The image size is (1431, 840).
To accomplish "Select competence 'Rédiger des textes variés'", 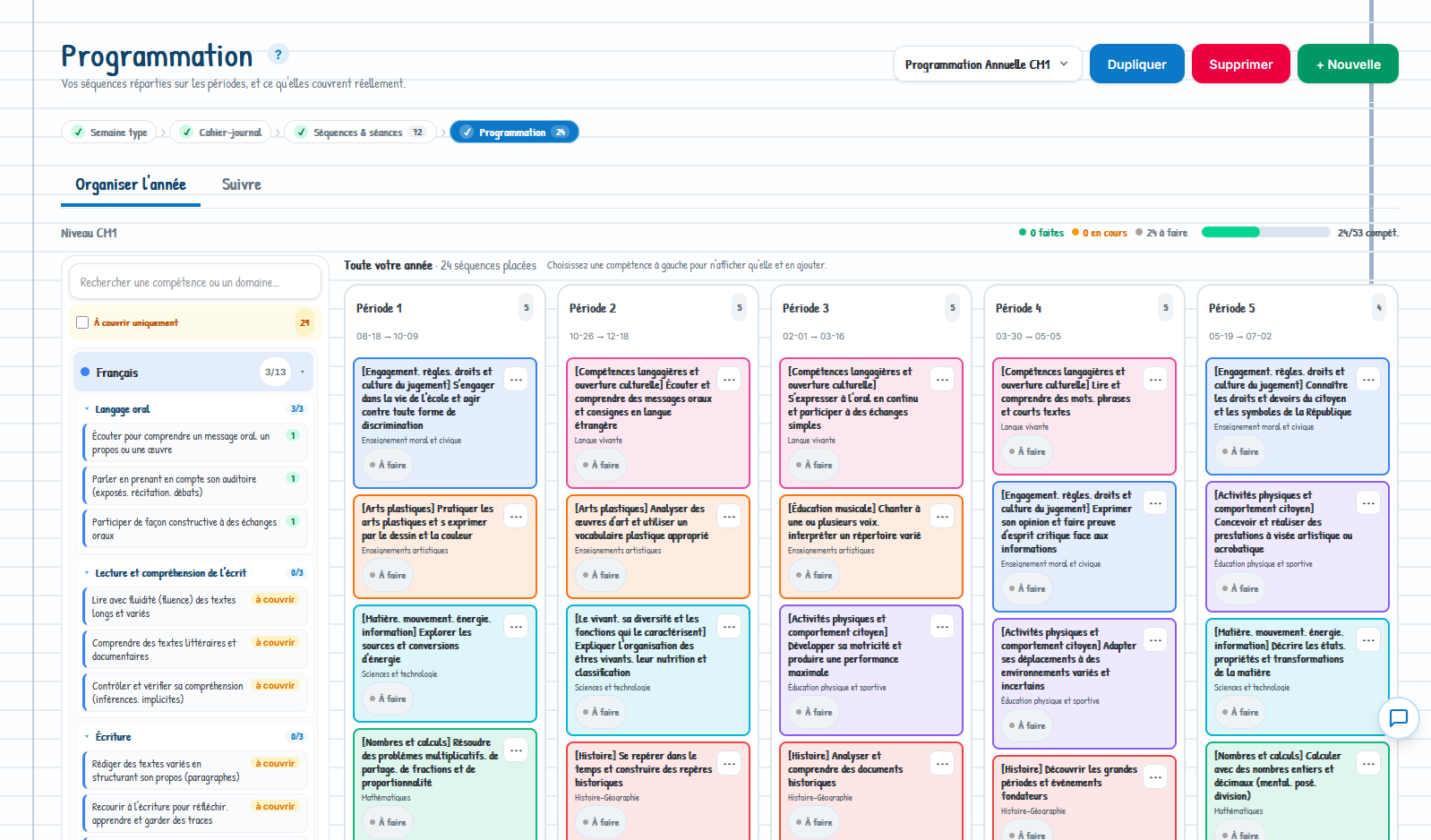I will click(x=194, y=771).
